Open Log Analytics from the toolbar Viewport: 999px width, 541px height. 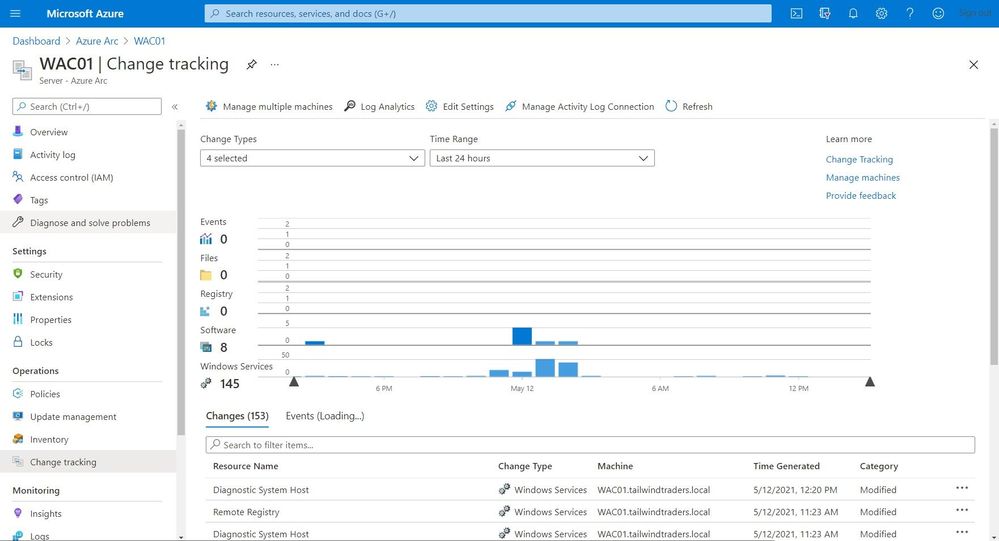(x=380, y=106)
